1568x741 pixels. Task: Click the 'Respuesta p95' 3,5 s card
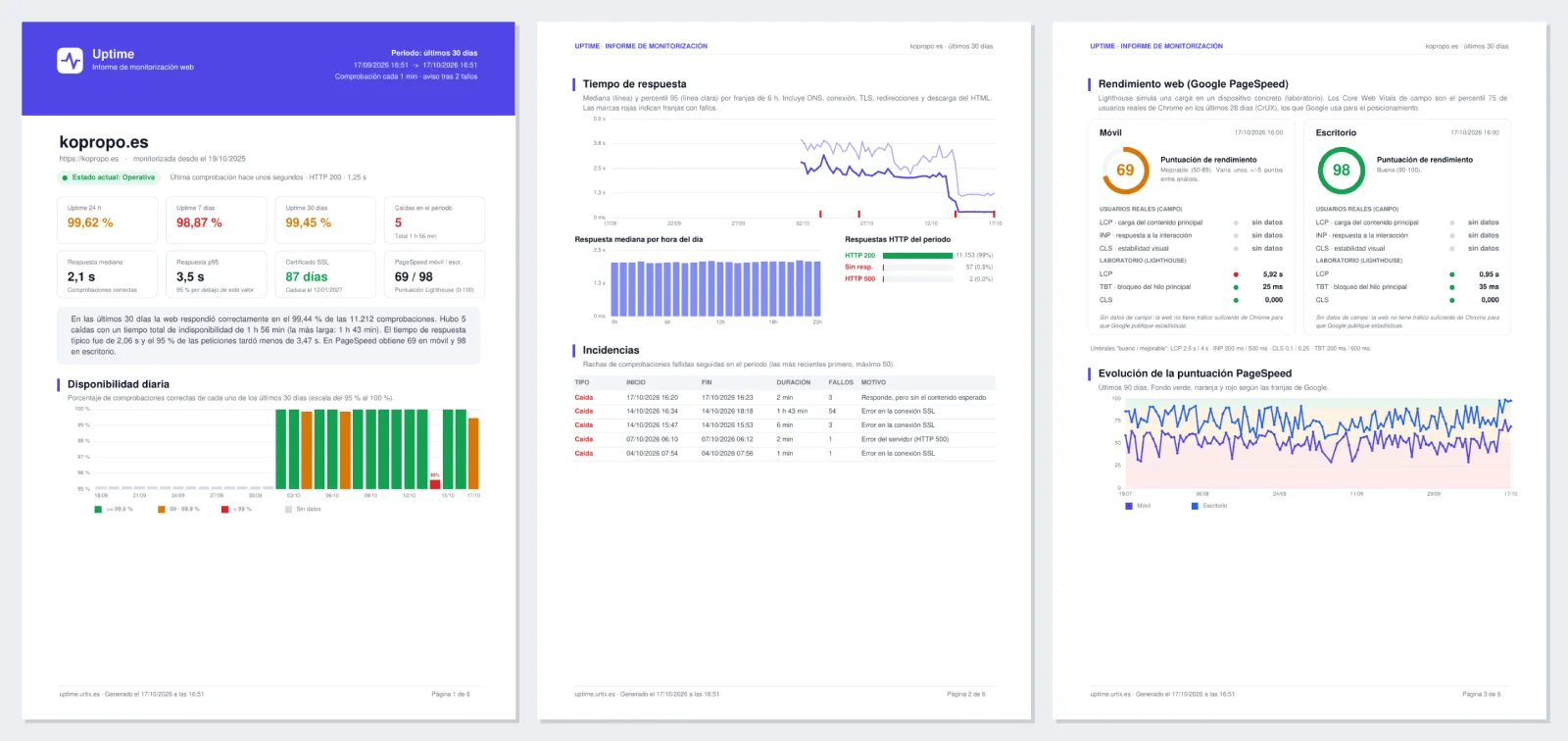[217, 274]
